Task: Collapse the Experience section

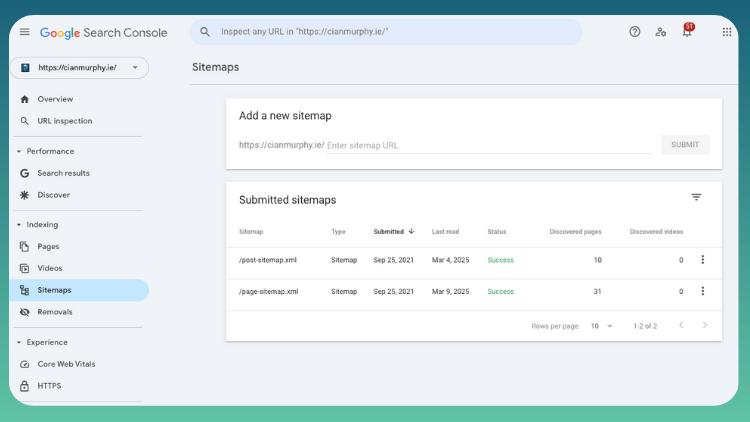Action: click(x=19, y=342)
